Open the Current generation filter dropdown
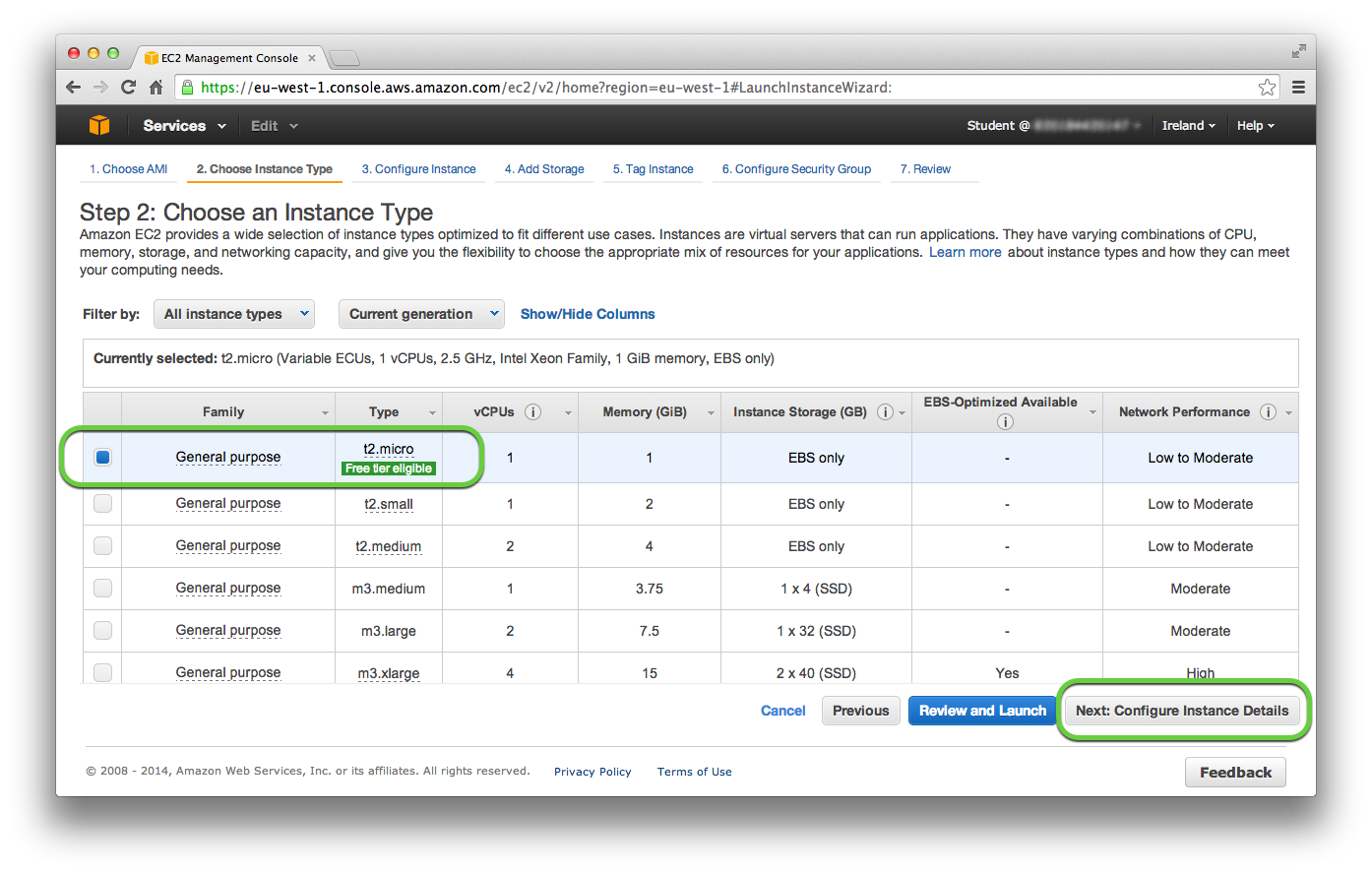 [x=421, y=314]
